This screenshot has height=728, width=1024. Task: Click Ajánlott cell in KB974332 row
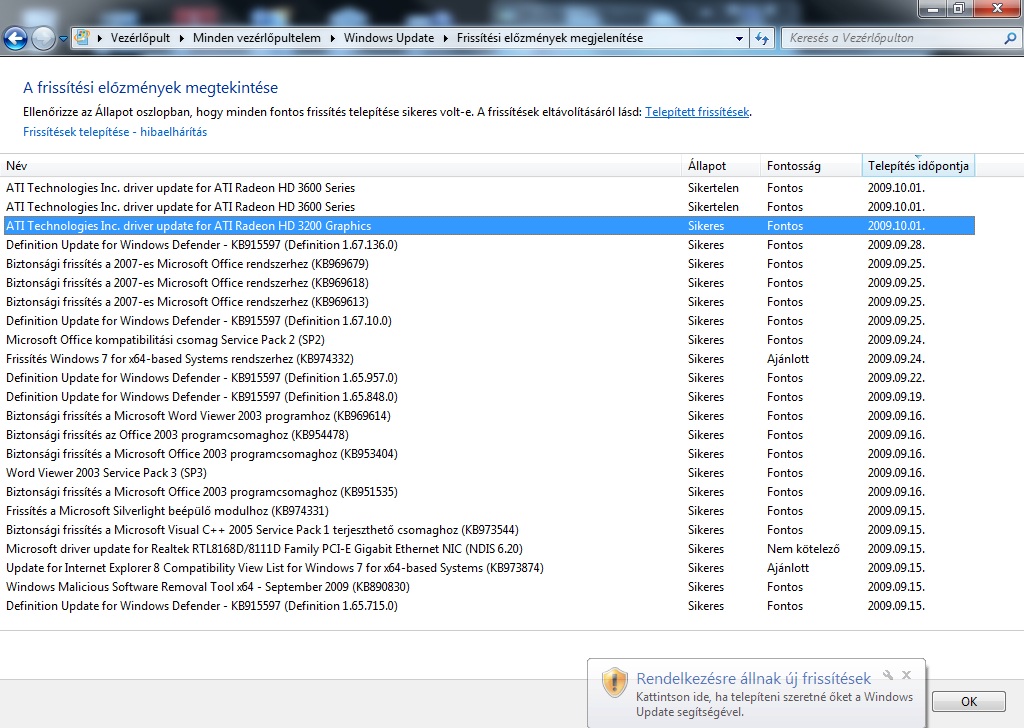(788, 358)
